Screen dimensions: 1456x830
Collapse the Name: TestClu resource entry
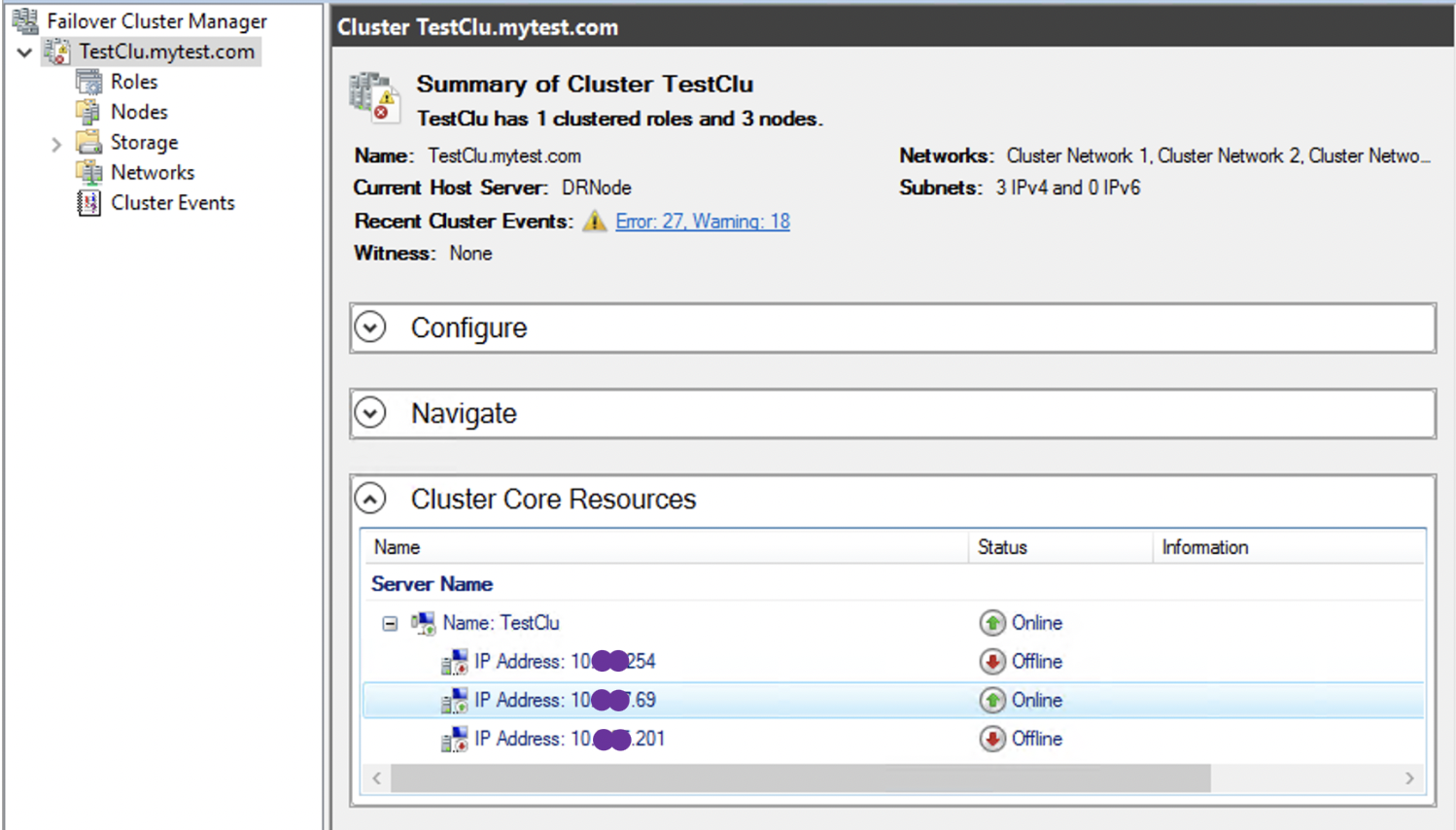391,623
